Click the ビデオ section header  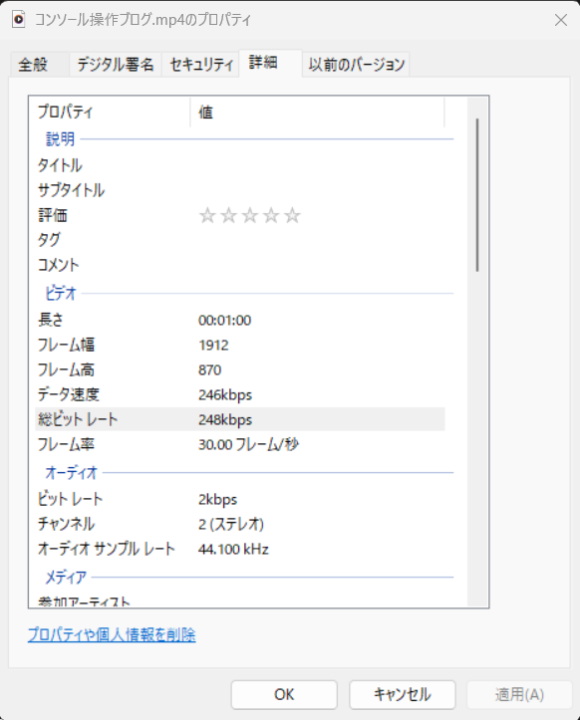61,293
